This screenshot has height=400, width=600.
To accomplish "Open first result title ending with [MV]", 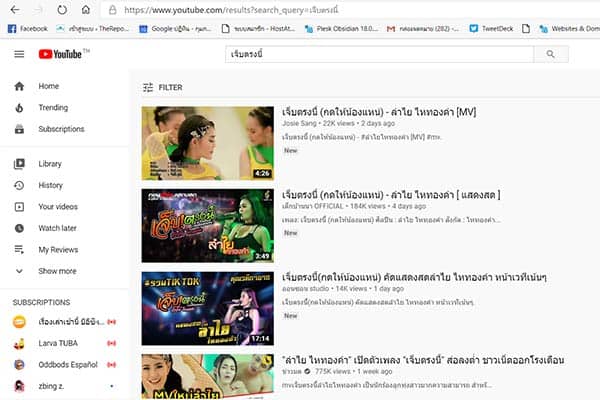I will 379,112.
